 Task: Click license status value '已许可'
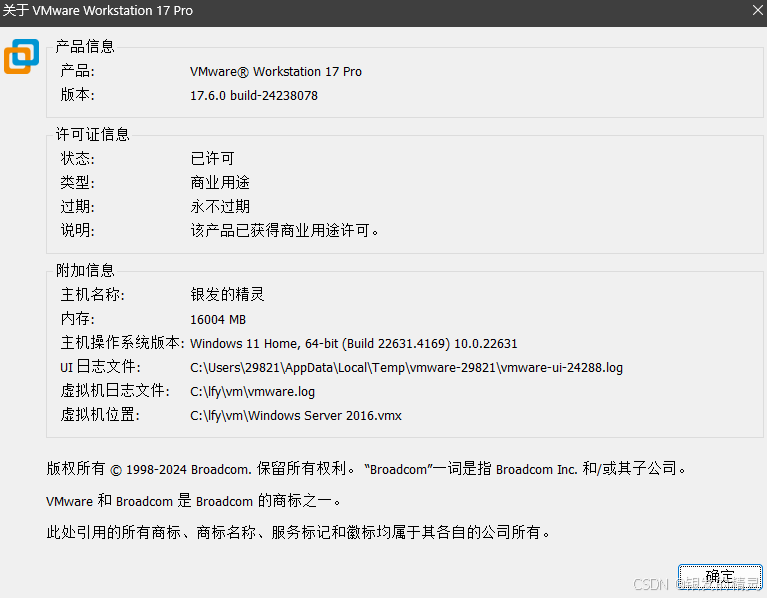click(x=212, y=158)
